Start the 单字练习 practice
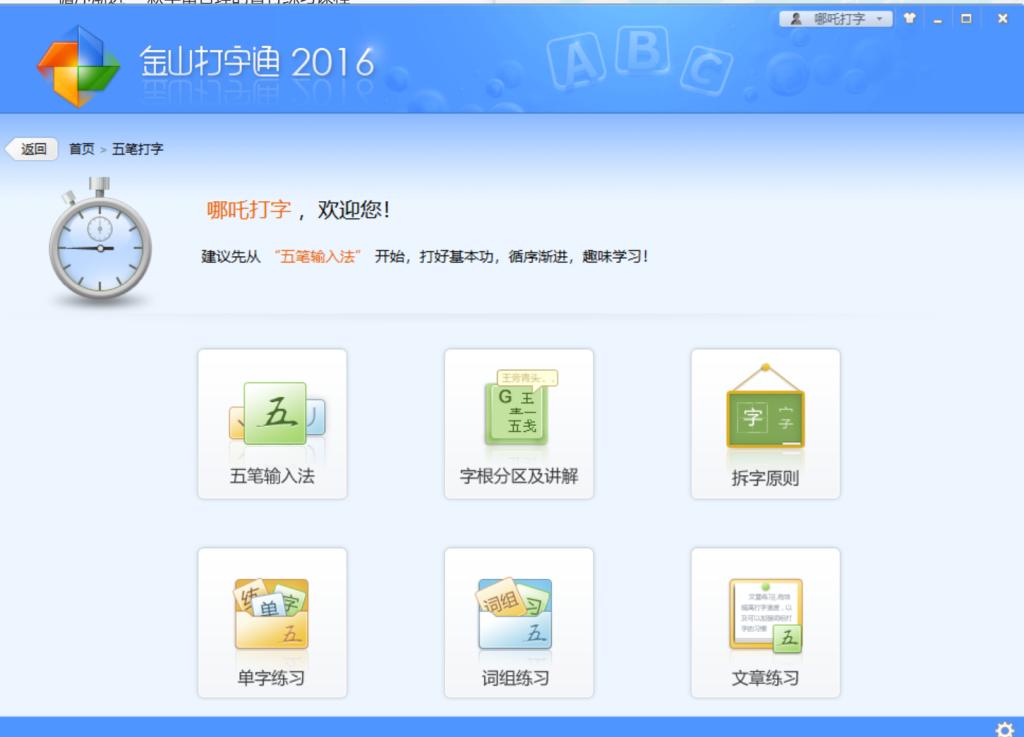The height and width of the screenshot is (737, 1024). point(272,622)
